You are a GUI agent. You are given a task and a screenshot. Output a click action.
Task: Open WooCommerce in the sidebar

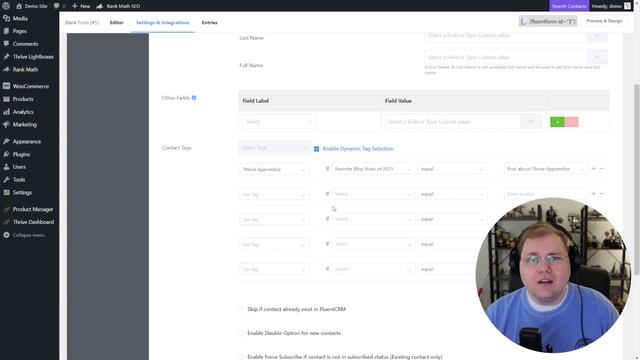pyautogui.click(x=31, y=86)
